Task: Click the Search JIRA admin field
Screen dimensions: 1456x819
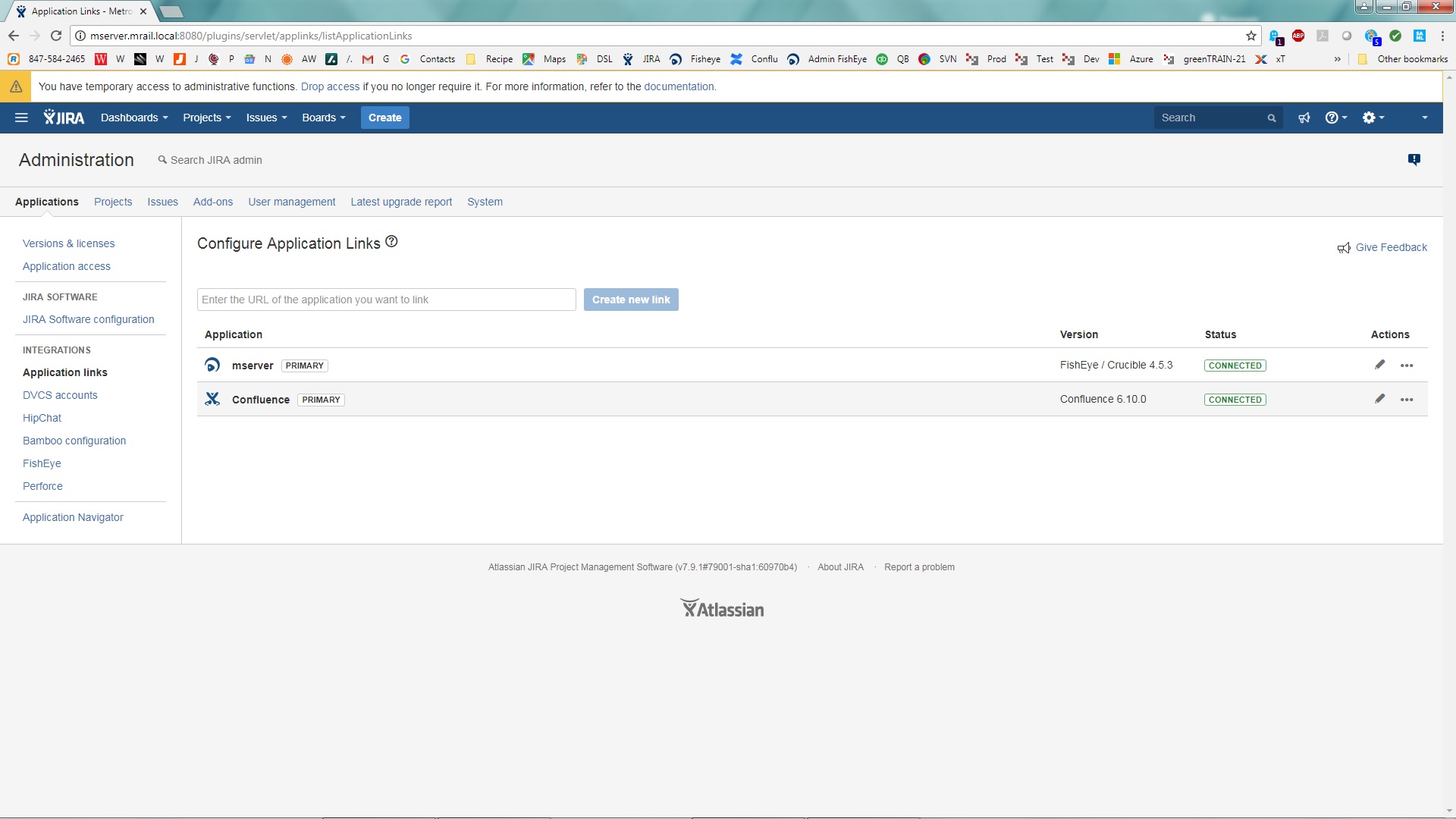Action: pyautogui.click(x=211, y=160)
